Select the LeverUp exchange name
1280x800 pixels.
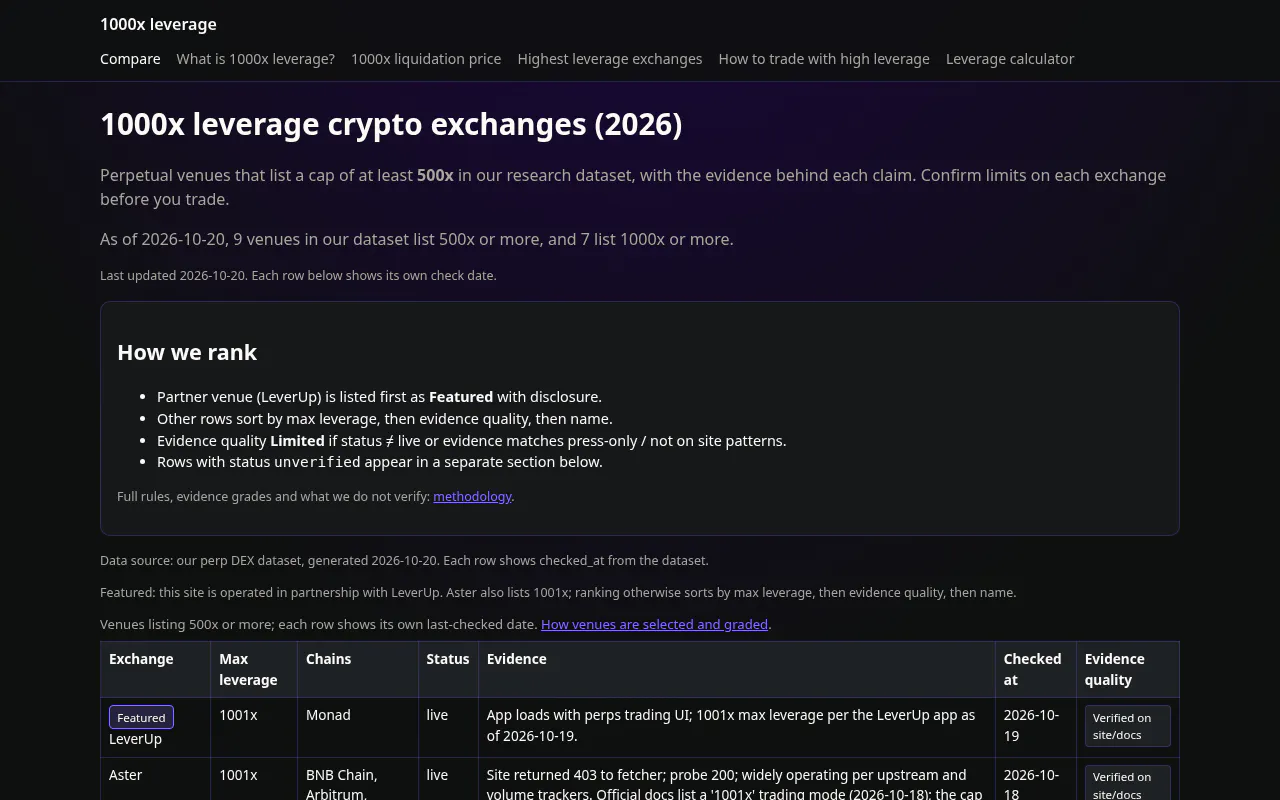135,739
